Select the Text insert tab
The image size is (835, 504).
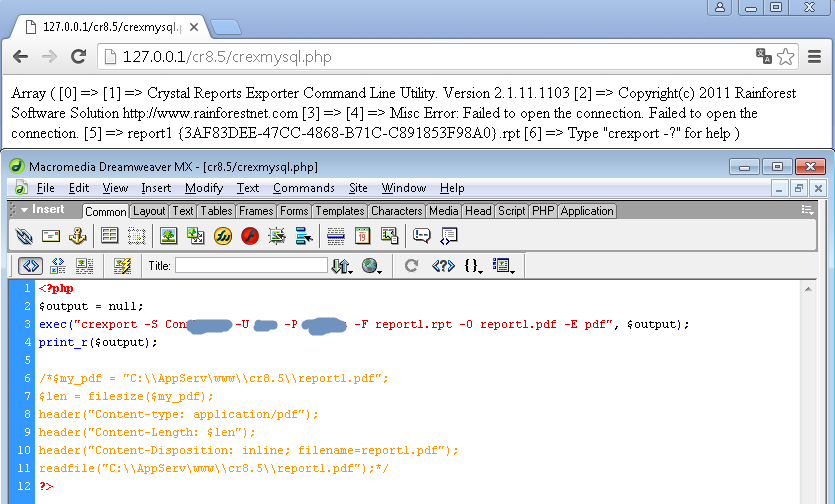click(x=183, y=211)
